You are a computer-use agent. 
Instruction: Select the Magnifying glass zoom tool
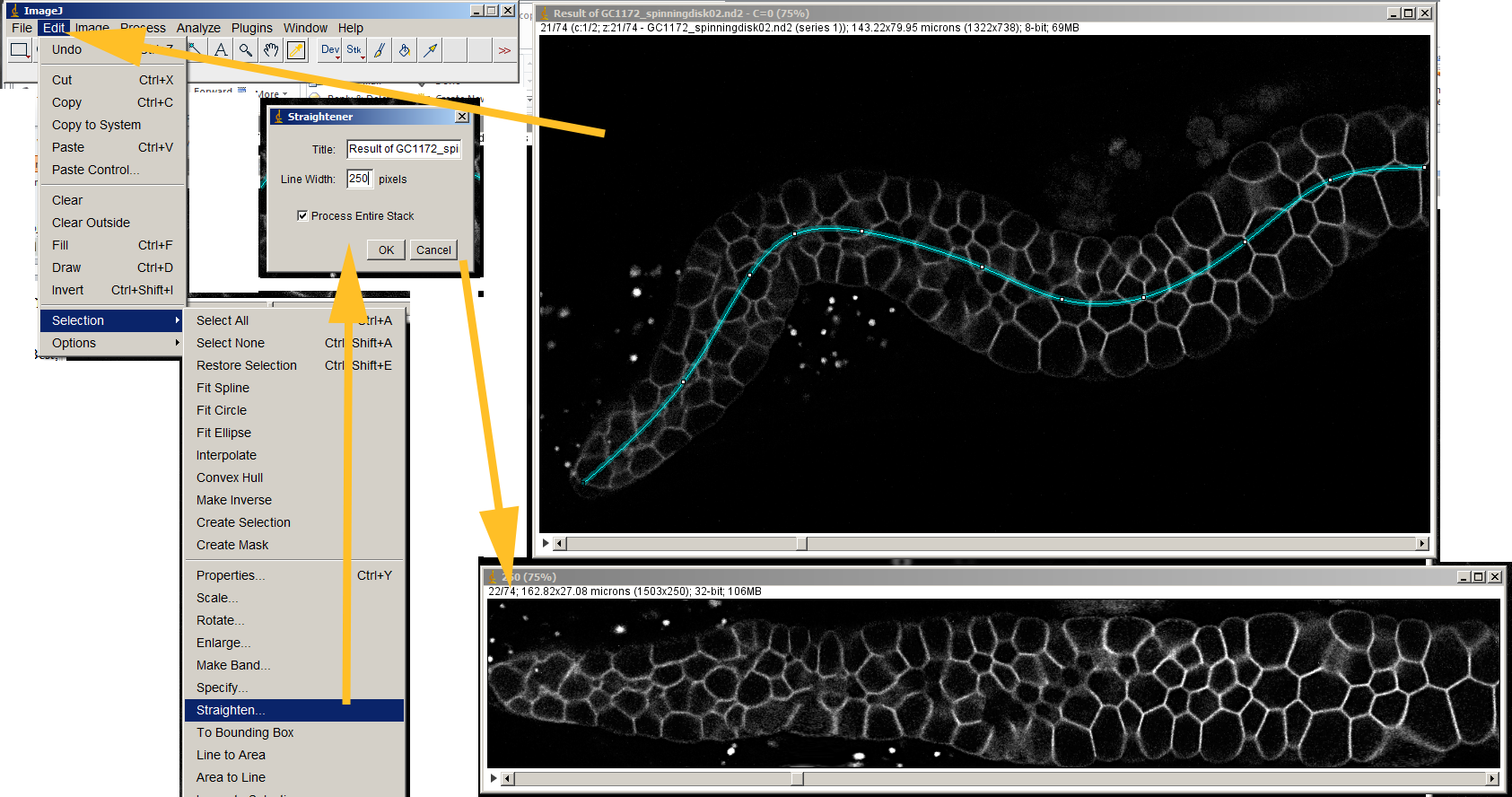tap(246, 50)
